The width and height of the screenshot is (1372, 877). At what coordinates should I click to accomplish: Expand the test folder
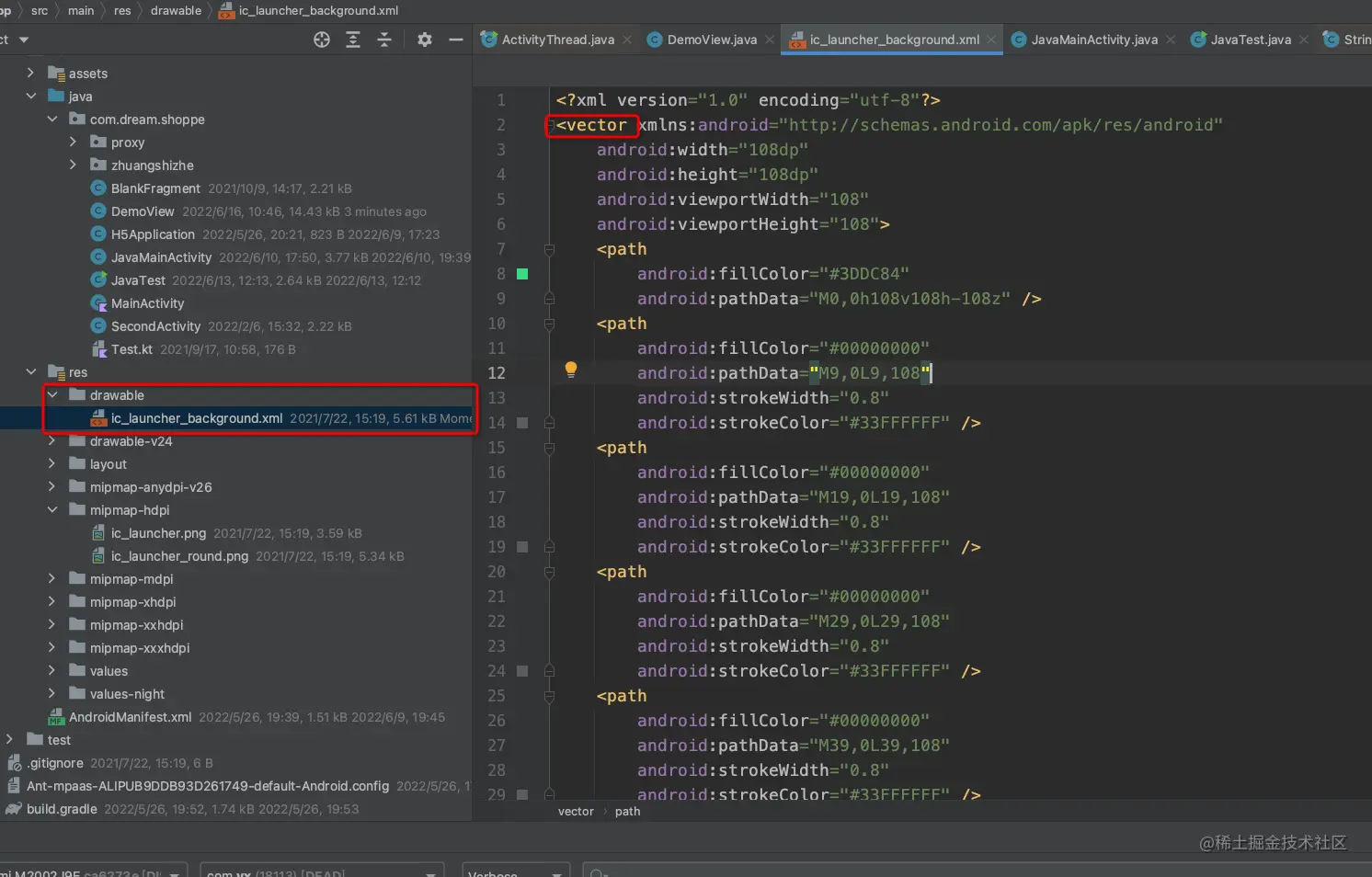click(9, 739)
